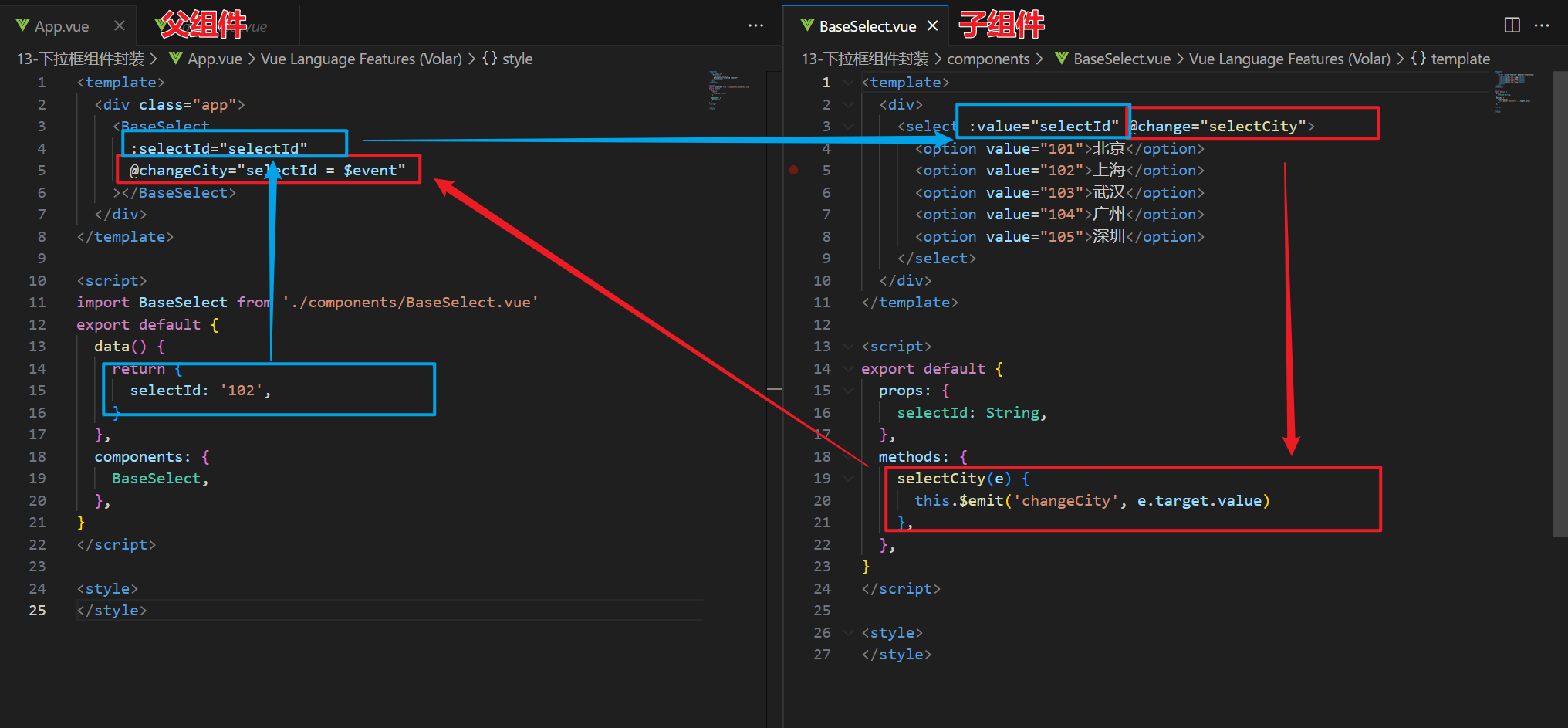Image resolution: width=1568 pixels, height=728 pixels.
Task: Click the template breadcrumb in right editor
Action: click(x=1460, y=59)
